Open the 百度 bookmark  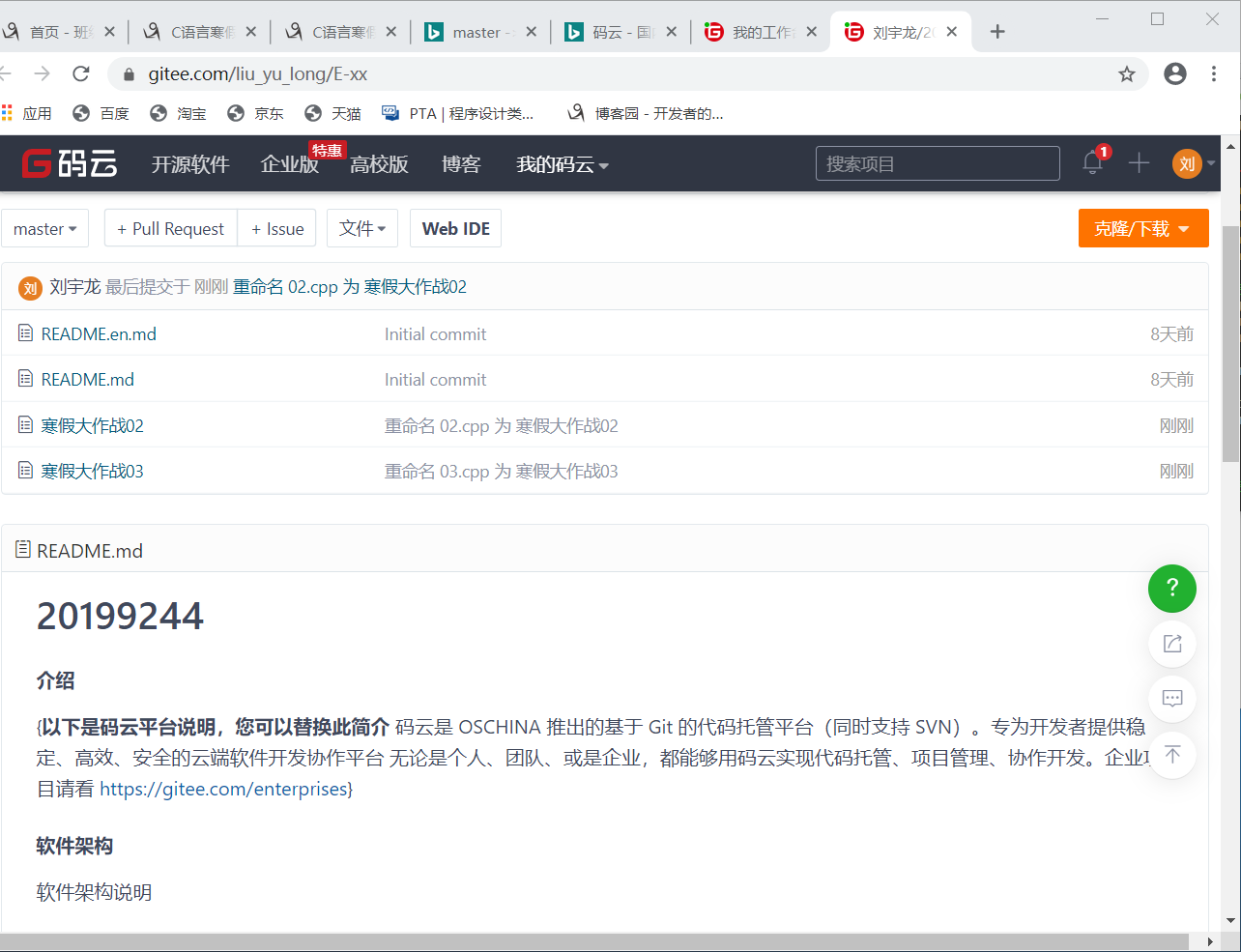point(101,113)
